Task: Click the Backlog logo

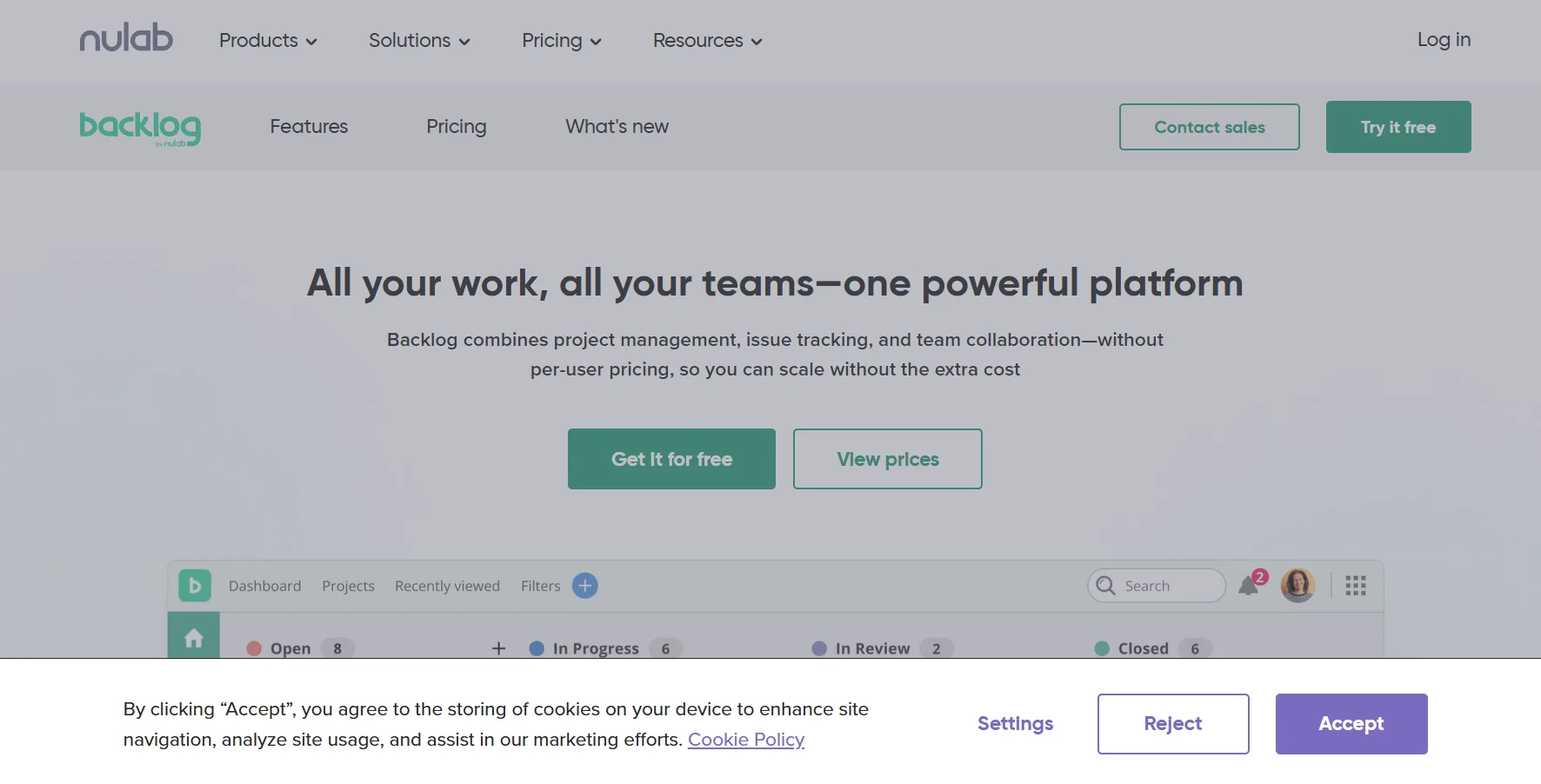Action: coord(140,128)
